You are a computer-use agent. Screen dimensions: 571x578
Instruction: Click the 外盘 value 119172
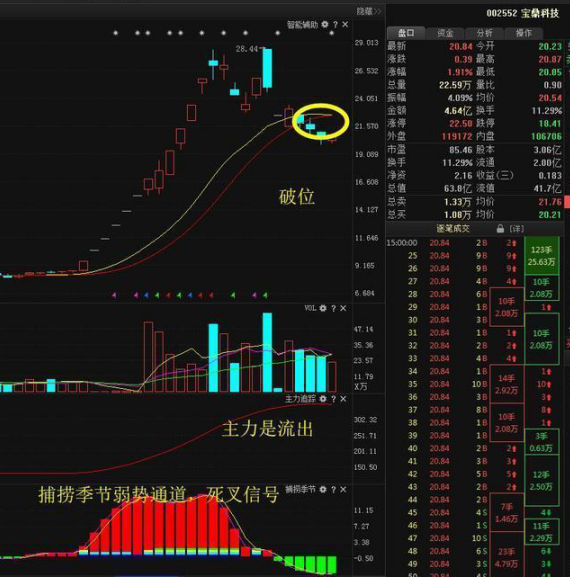457,136
